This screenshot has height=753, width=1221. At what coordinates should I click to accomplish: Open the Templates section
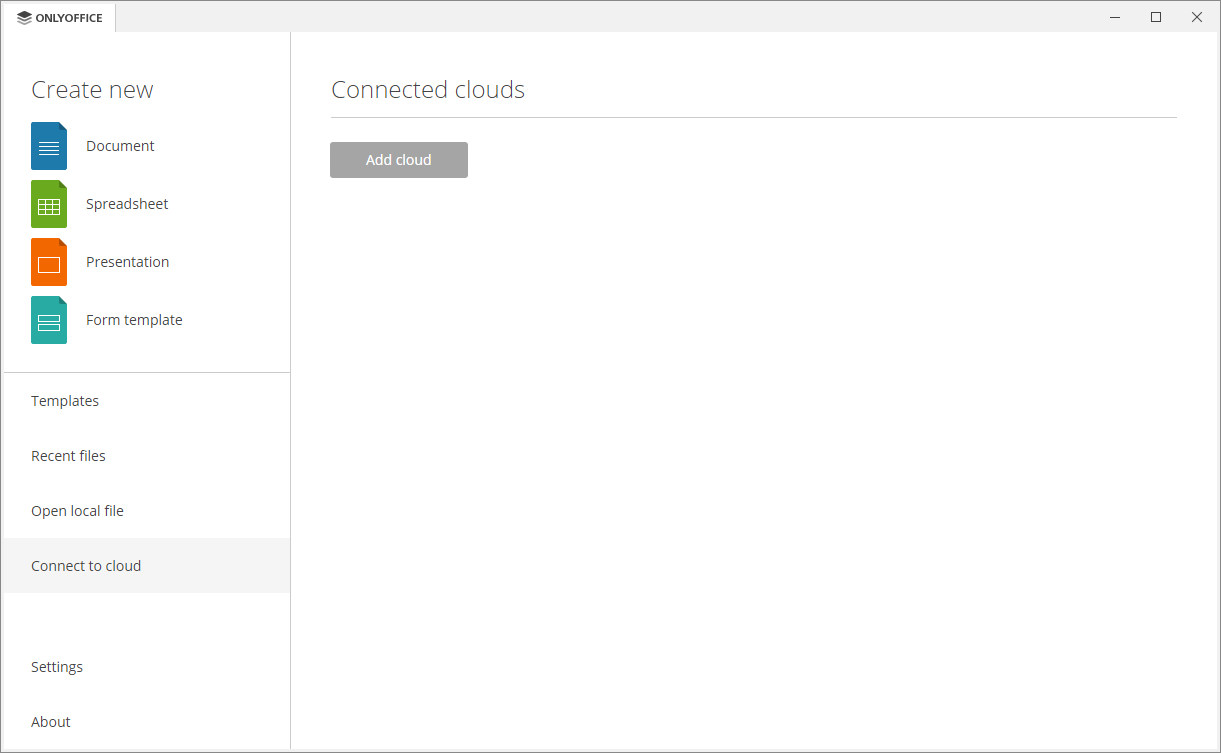click(x=65, y=400)
